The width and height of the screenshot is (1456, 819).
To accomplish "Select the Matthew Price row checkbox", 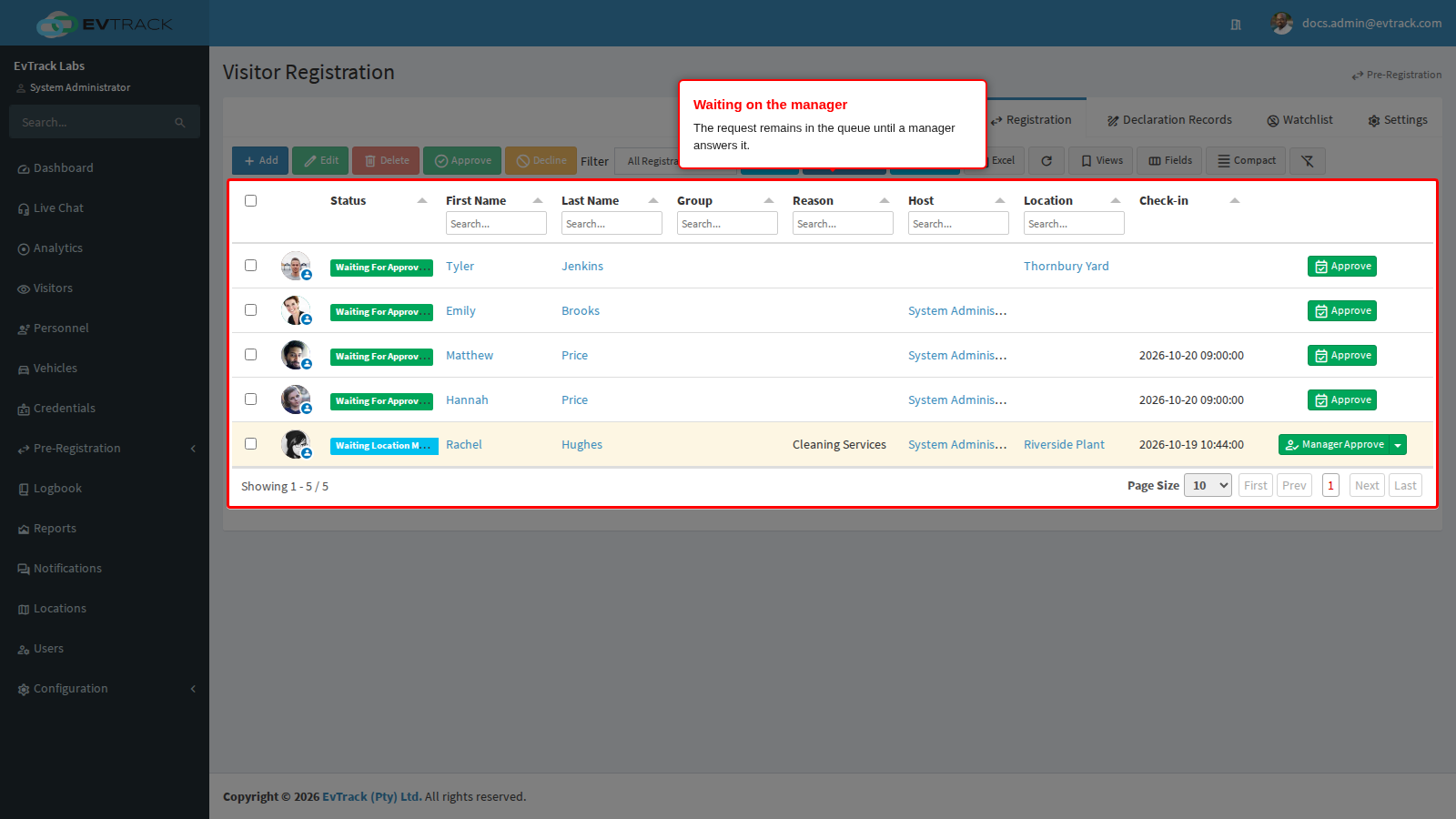I will click(250, 355).
